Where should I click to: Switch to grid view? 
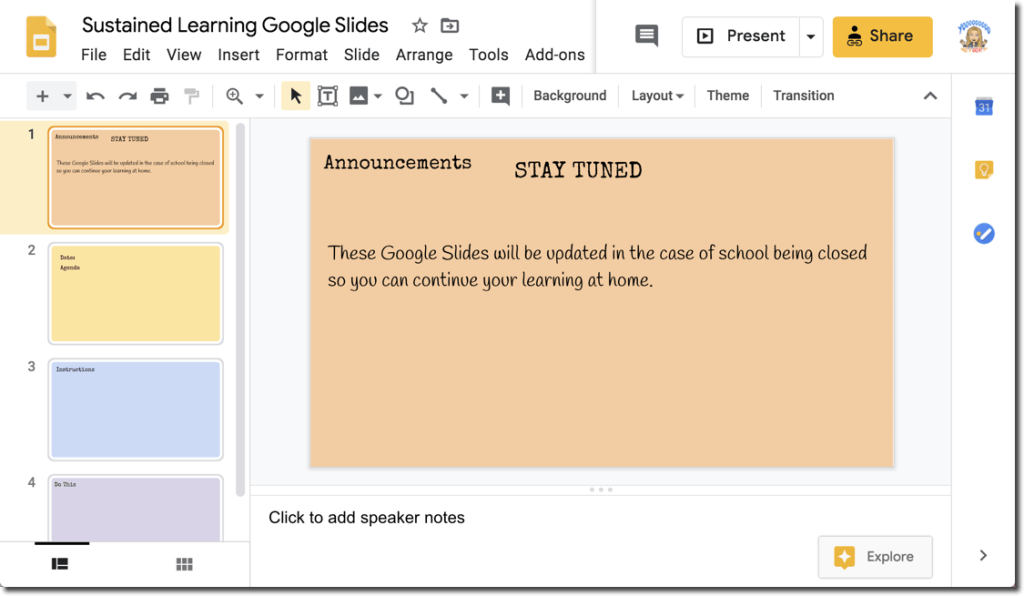pyautogui.click(x=184, y=564)
